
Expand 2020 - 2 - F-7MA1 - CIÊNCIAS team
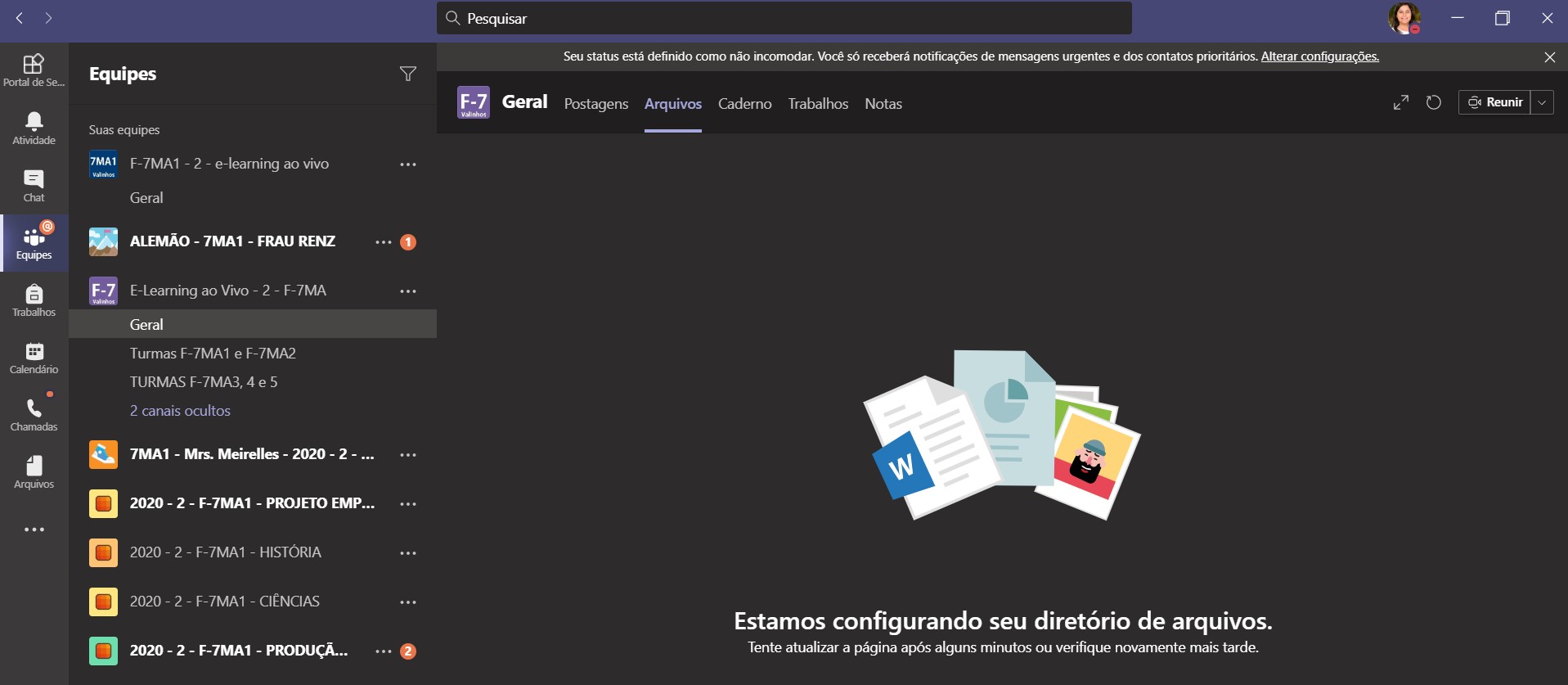(224, 602)
